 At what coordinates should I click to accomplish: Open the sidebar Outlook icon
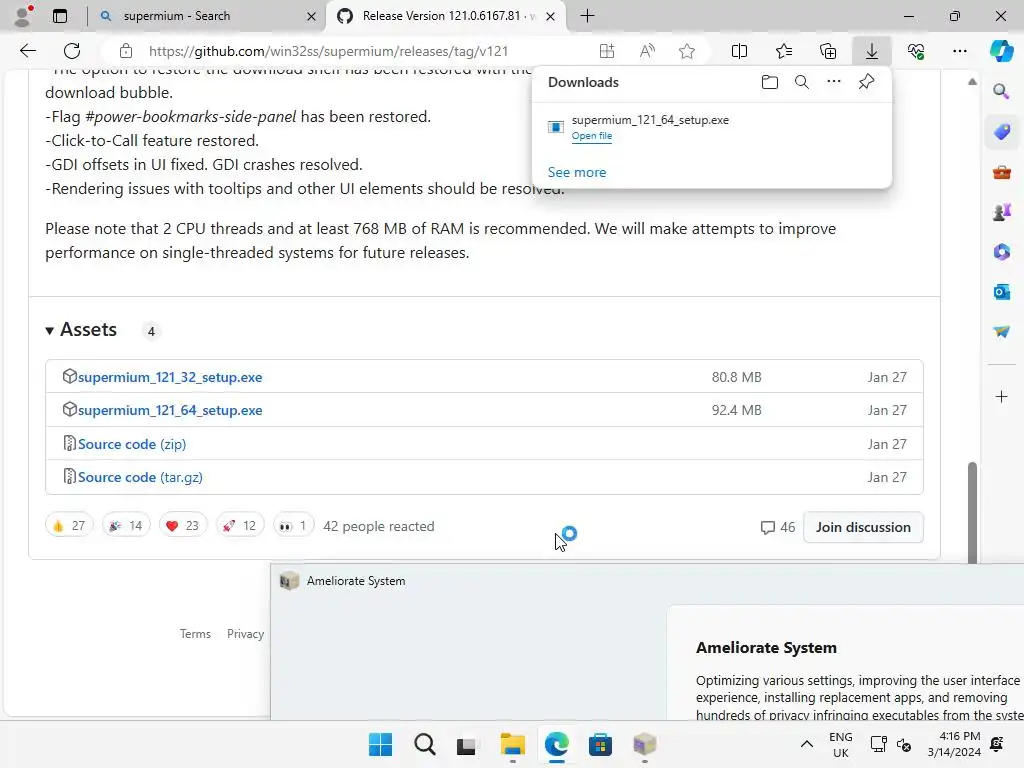click(1001, 291)
